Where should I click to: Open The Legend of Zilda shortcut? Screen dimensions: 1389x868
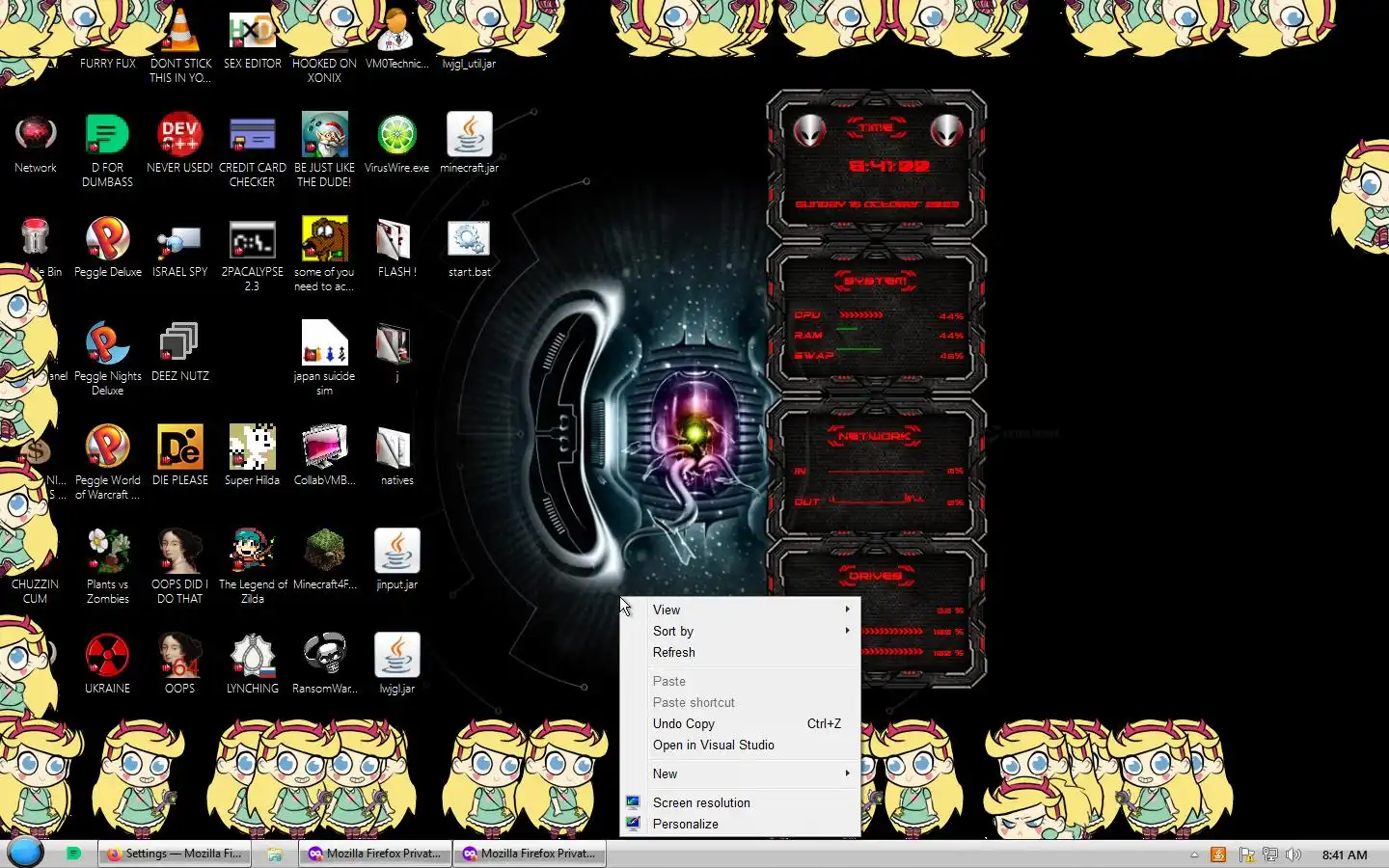click(253, 552)
